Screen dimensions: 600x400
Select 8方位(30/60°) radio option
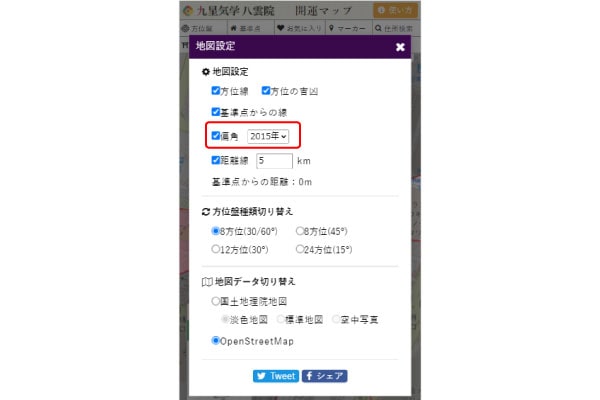pyautogui.click(x=215, y=231)
